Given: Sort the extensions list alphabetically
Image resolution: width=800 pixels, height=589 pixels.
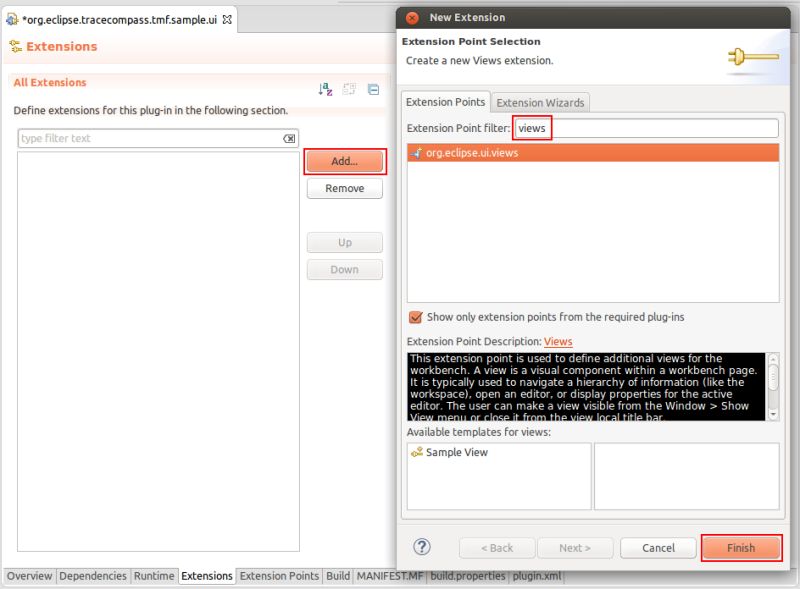Looking at the screenshot, I should pos(325,89).
